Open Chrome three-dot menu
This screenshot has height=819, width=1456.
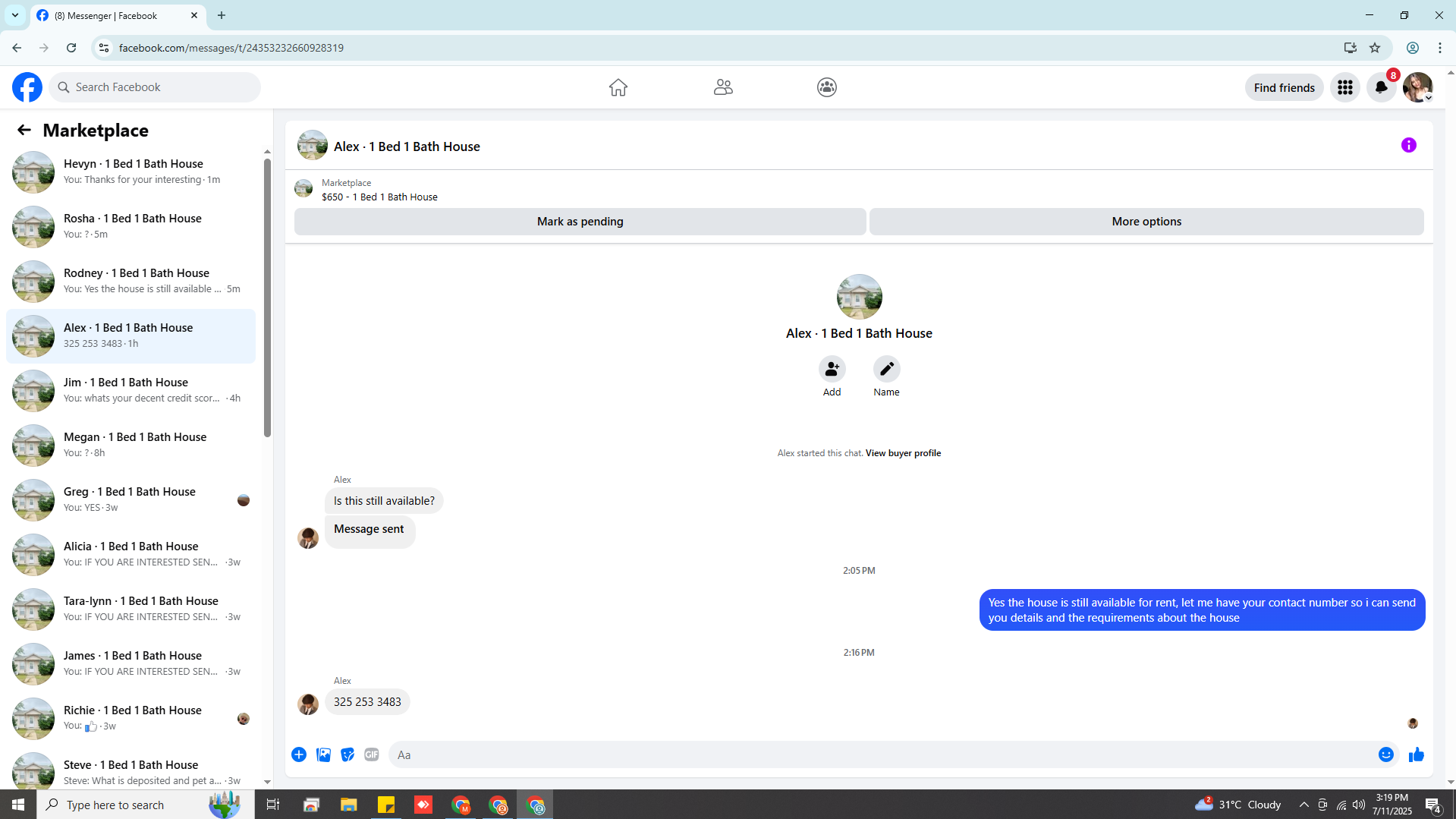tap(1440, 48)
